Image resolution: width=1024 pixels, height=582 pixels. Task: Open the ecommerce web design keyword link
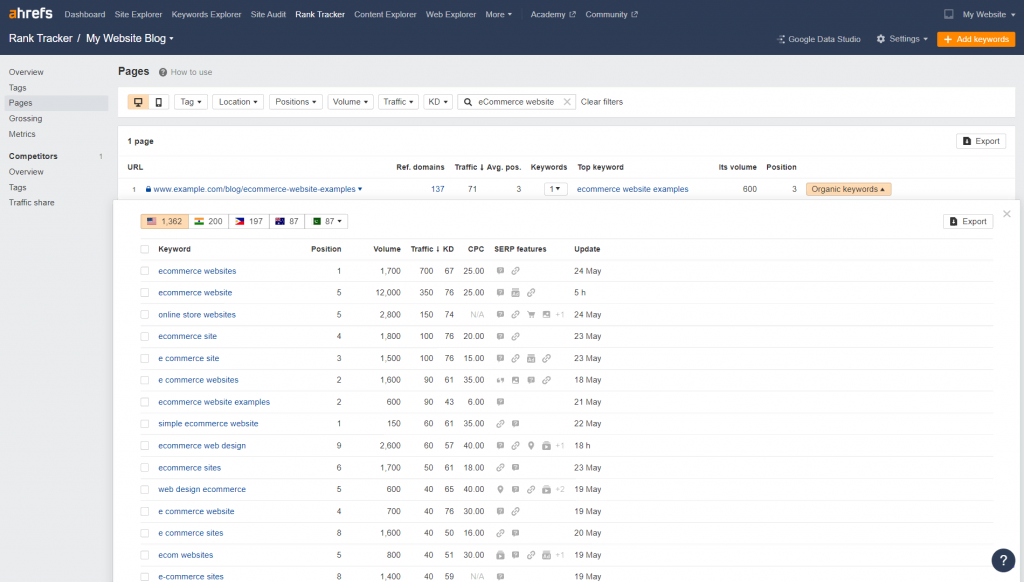click(x=201, y=446)
